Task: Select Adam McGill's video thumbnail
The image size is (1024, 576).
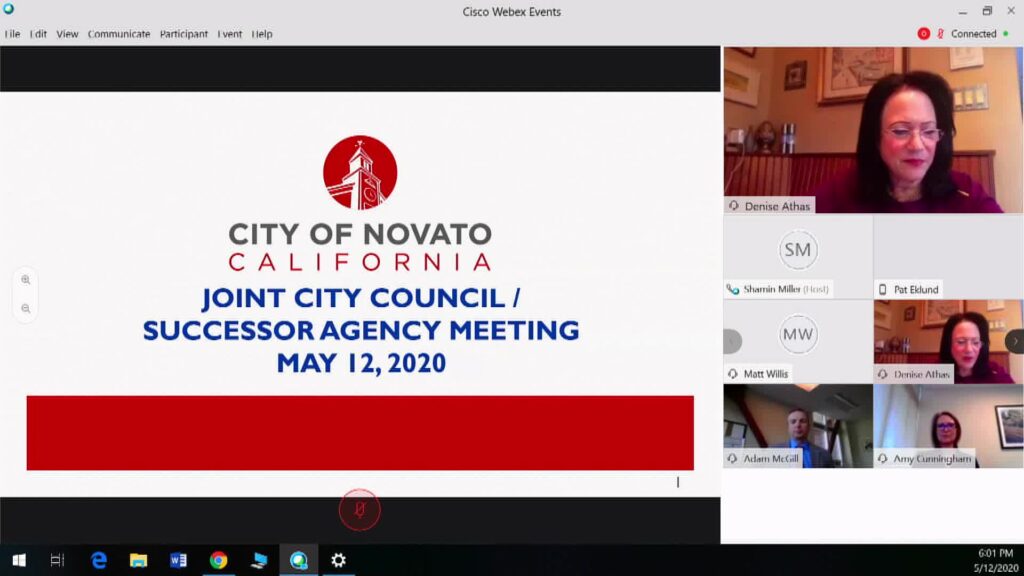Action: [x=797, y=425]
